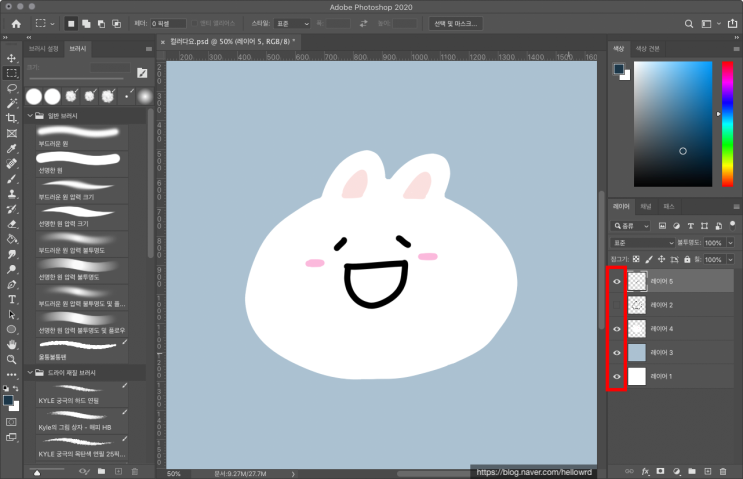Select the Type tool in toolbar

point(11,299)
